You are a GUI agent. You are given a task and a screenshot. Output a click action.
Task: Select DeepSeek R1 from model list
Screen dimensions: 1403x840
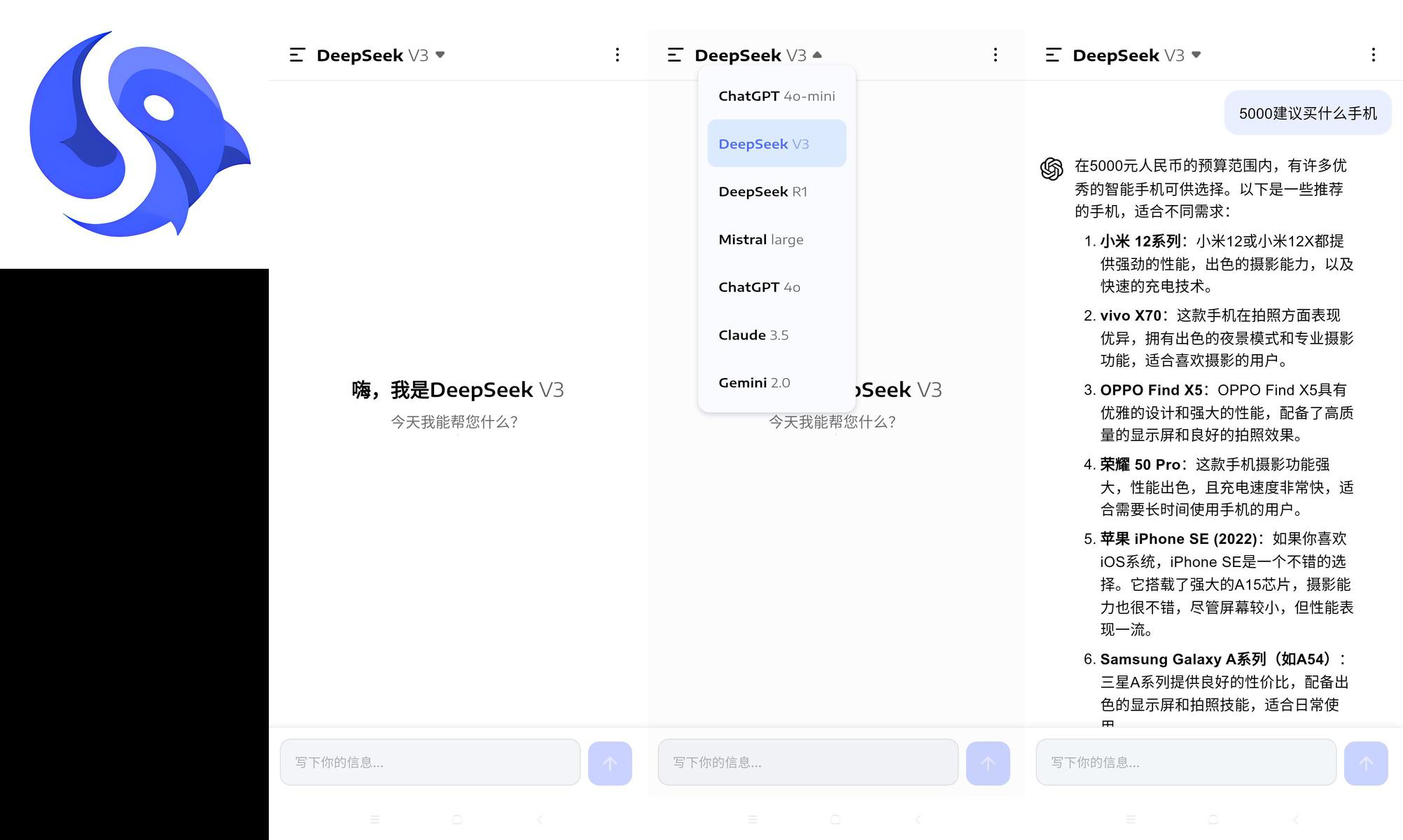[776, 192]
